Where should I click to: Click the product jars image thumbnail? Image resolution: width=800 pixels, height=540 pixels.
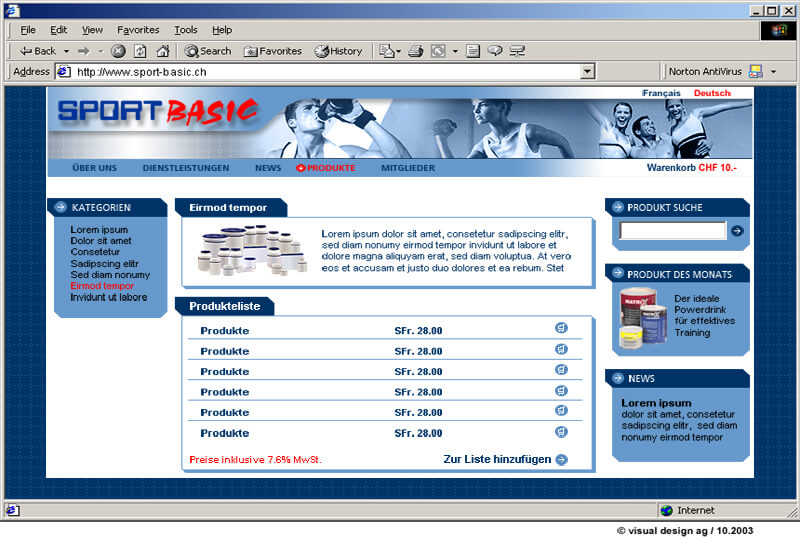click(252, 250)
